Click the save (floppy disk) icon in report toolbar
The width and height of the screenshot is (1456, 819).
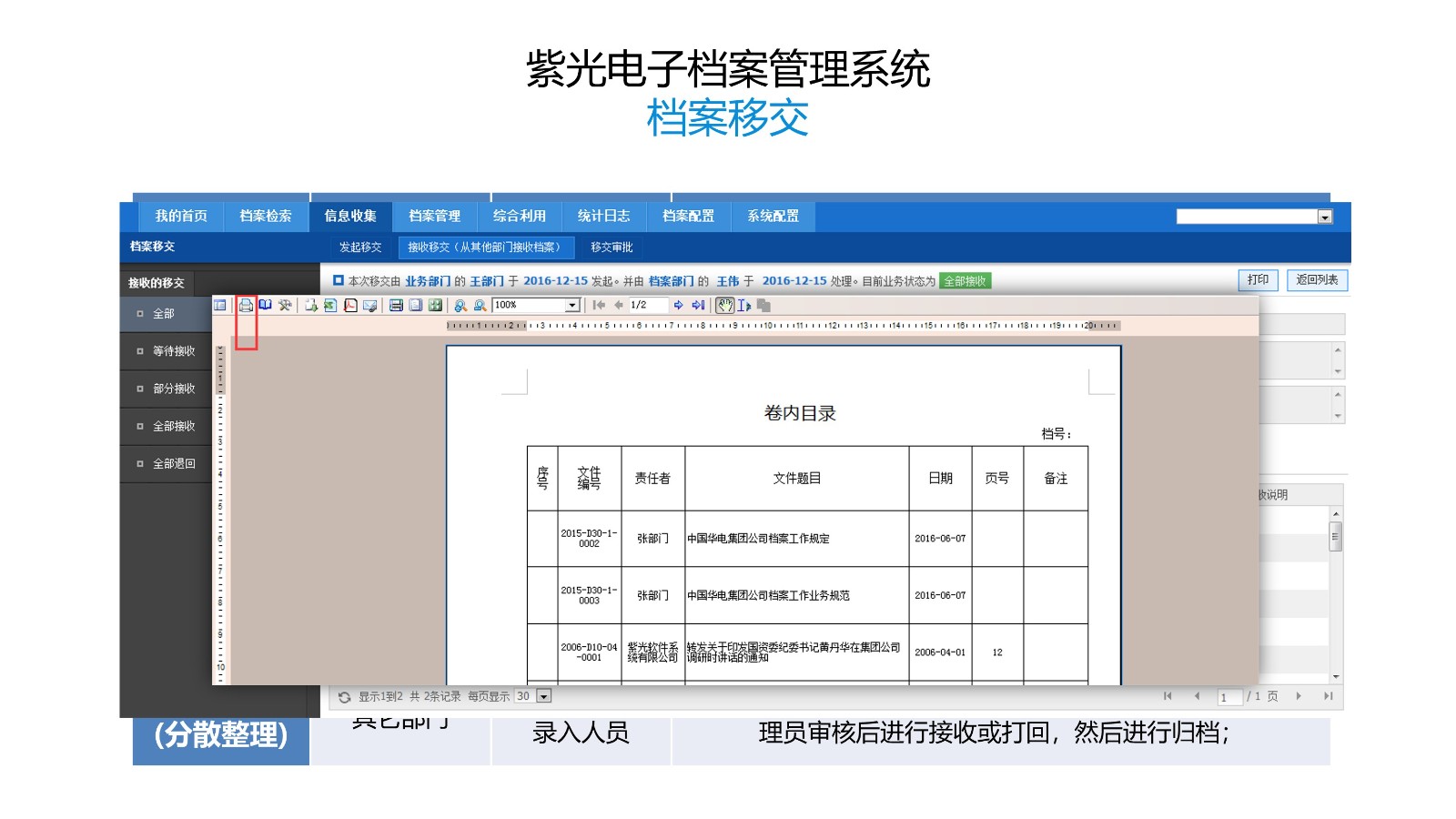point(396,306)
